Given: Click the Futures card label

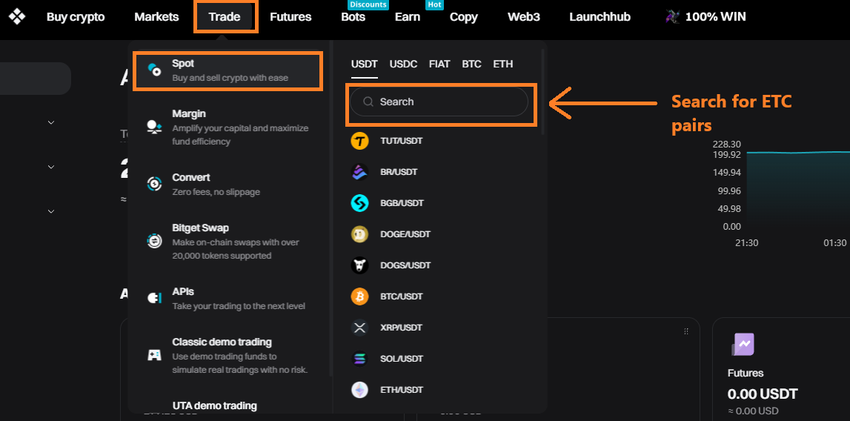Looking at the screenshot, I should point(745,373).
